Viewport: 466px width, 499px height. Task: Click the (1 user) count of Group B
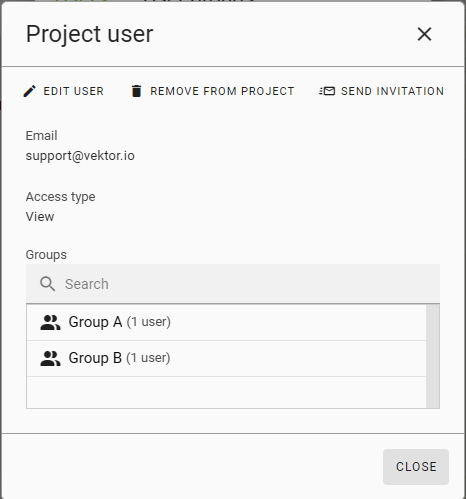(148, 358)
